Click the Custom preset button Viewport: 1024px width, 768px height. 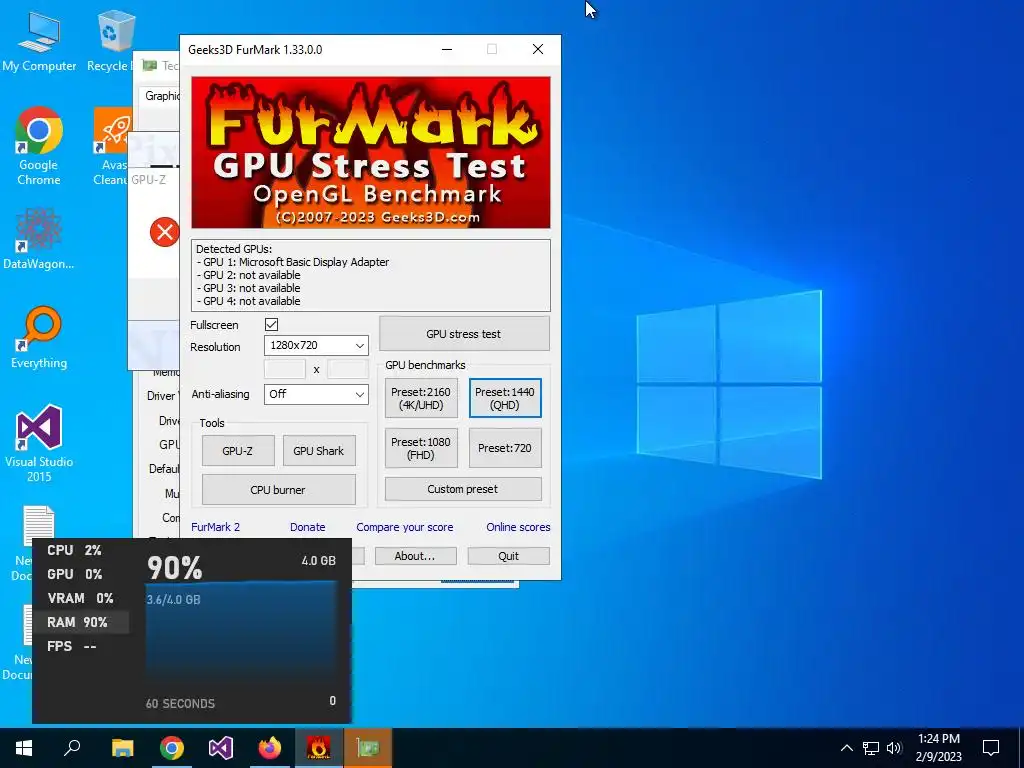pyautogui.click(x=463, y=489)
